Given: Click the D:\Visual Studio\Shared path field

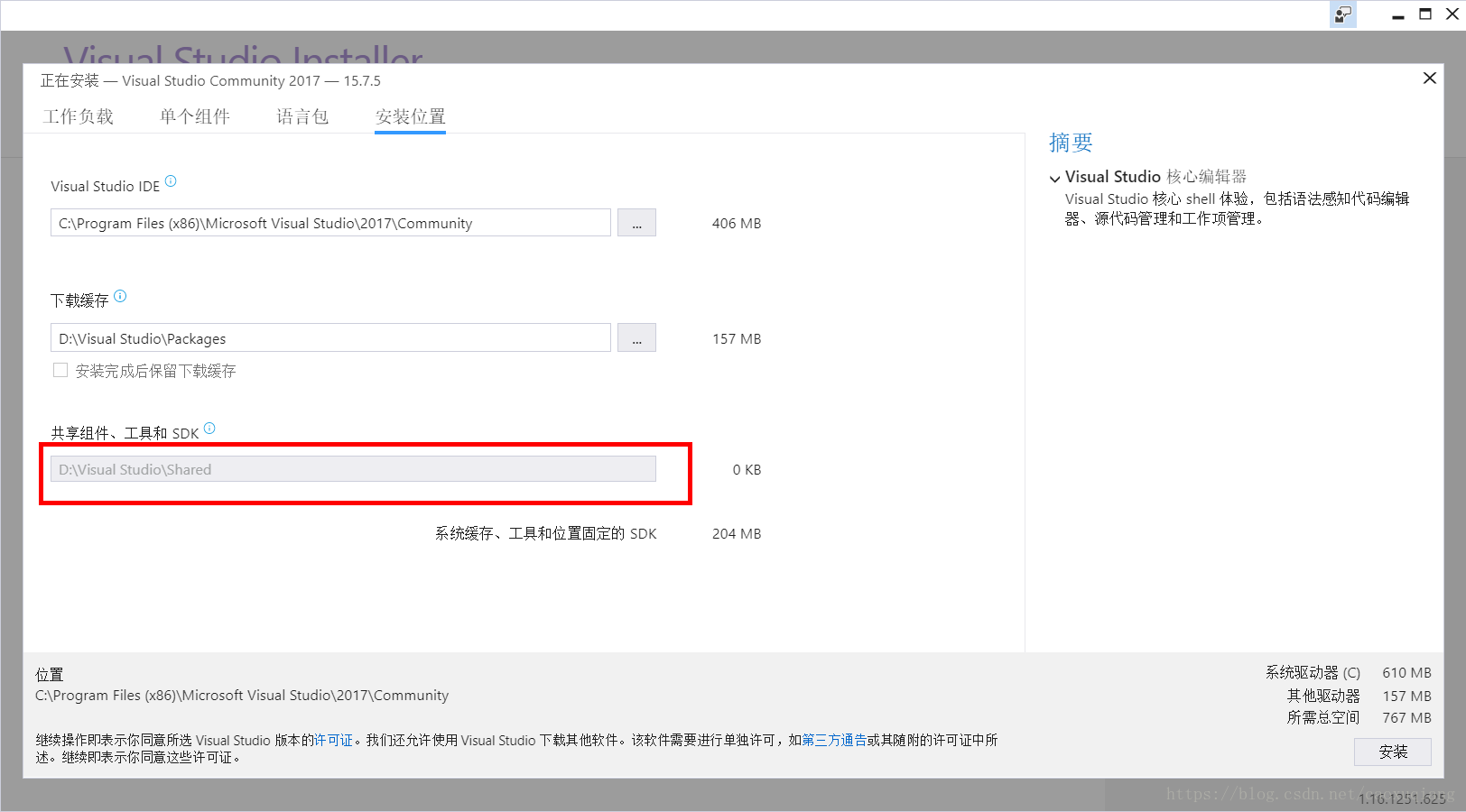Looking at the screenshot, I should click(353, 469).
